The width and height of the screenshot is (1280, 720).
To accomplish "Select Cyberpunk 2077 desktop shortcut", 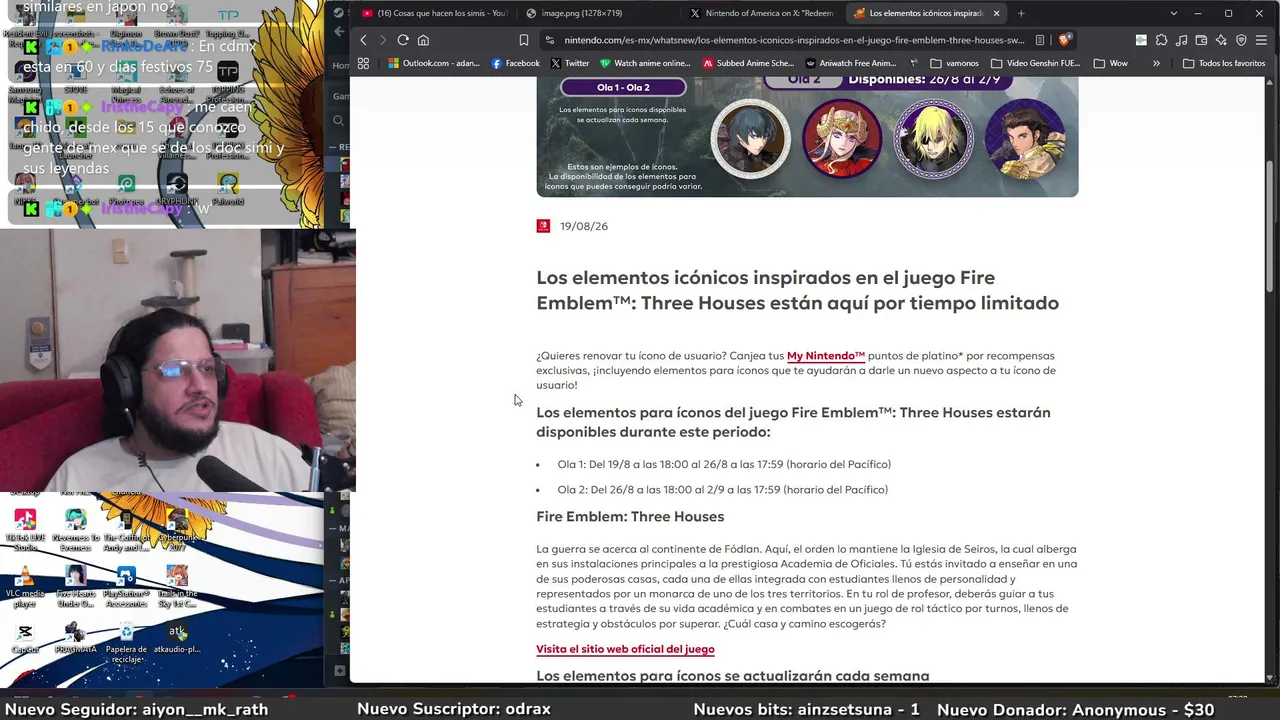I will click(x=177, y=530).
